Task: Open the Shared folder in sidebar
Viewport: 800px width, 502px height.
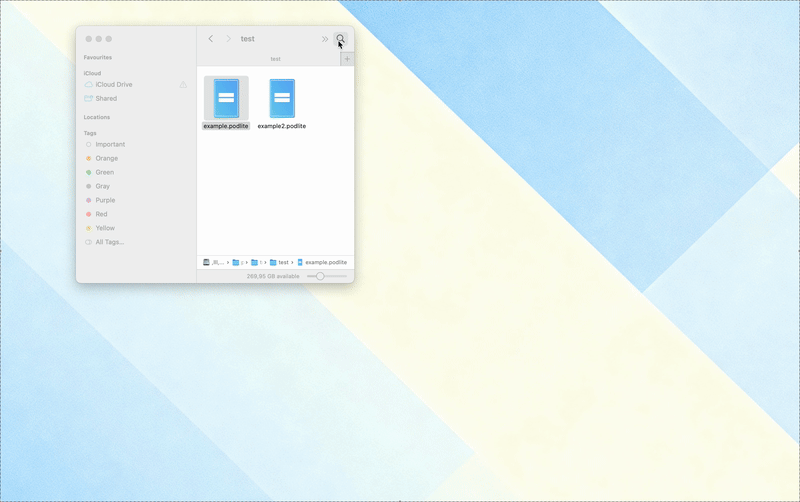Action: (106, 99)
